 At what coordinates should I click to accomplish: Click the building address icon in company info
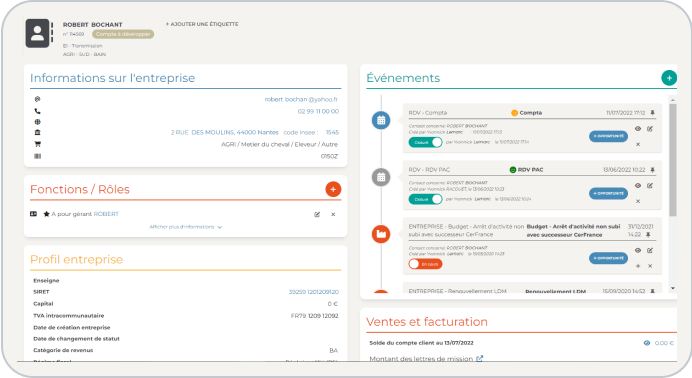click(38, 132)
